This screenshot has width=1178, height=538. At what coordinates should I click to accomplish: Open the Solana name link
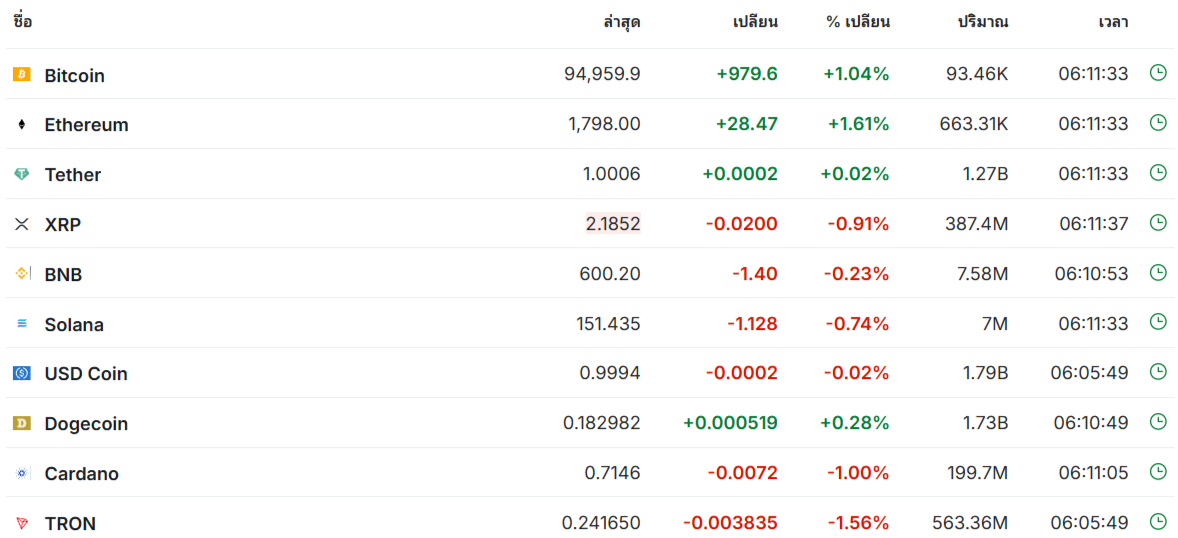point(74,325)
